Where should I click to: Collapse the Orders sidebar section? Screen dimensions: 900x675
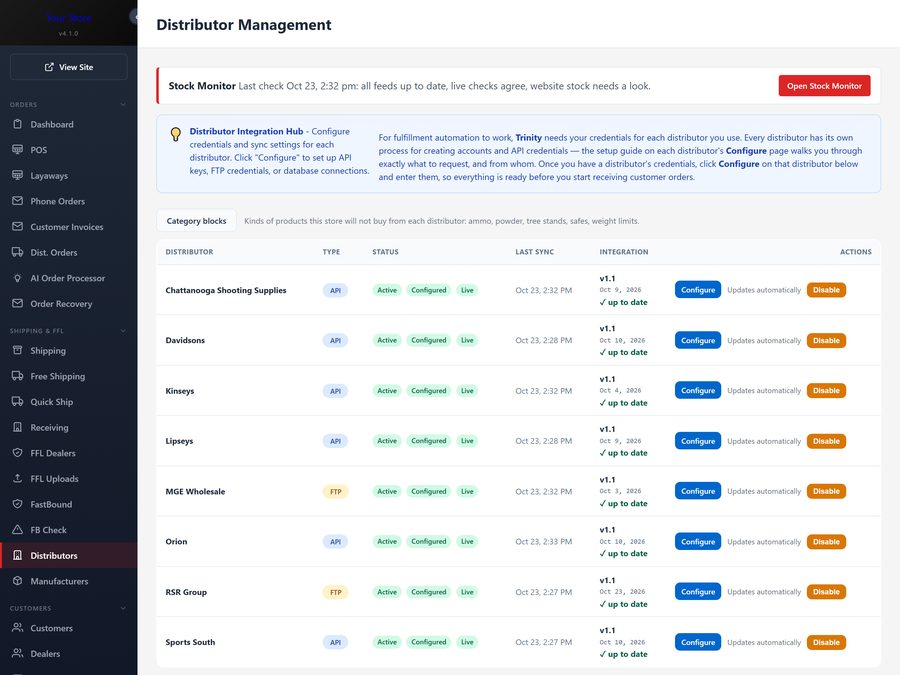pos(123,104)
